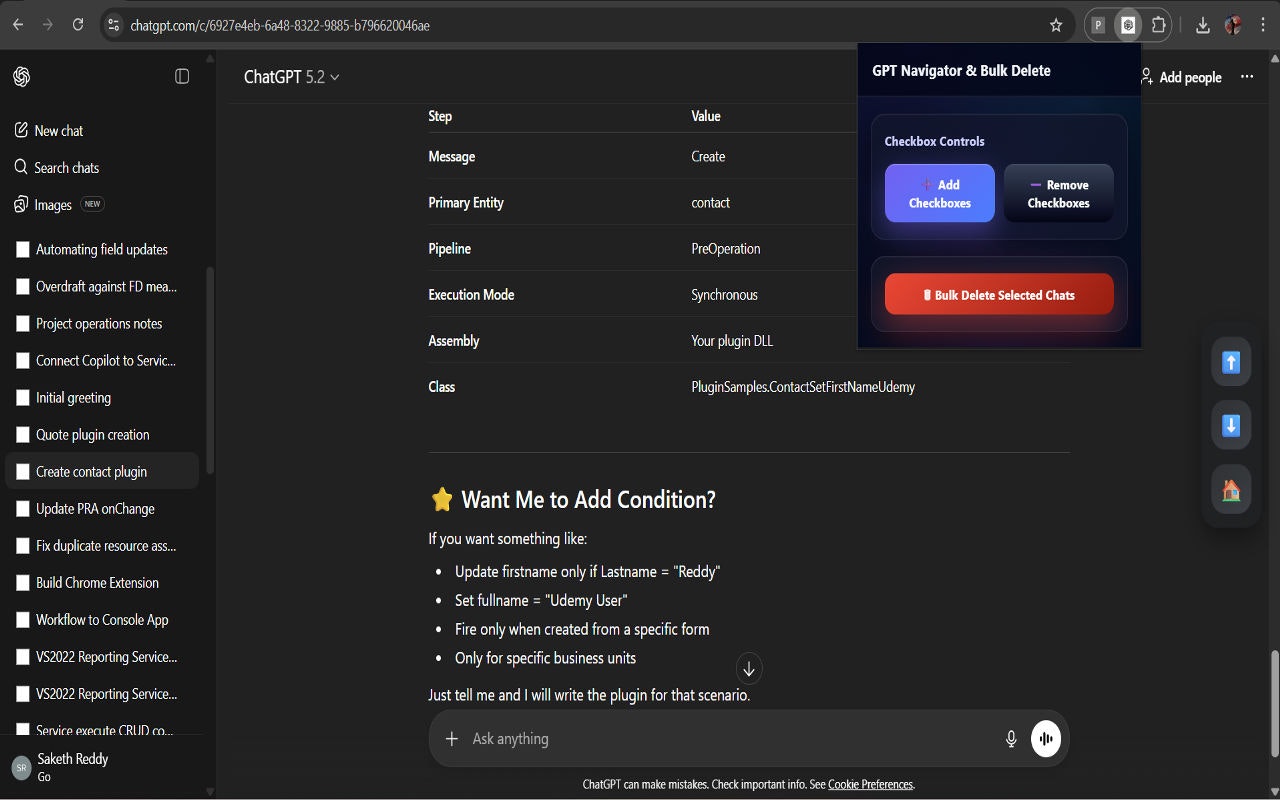This screenshot has height=800, width=1280.
Task: Tick the Initial greeting chat checkbox
Action: tap(21, 397)
